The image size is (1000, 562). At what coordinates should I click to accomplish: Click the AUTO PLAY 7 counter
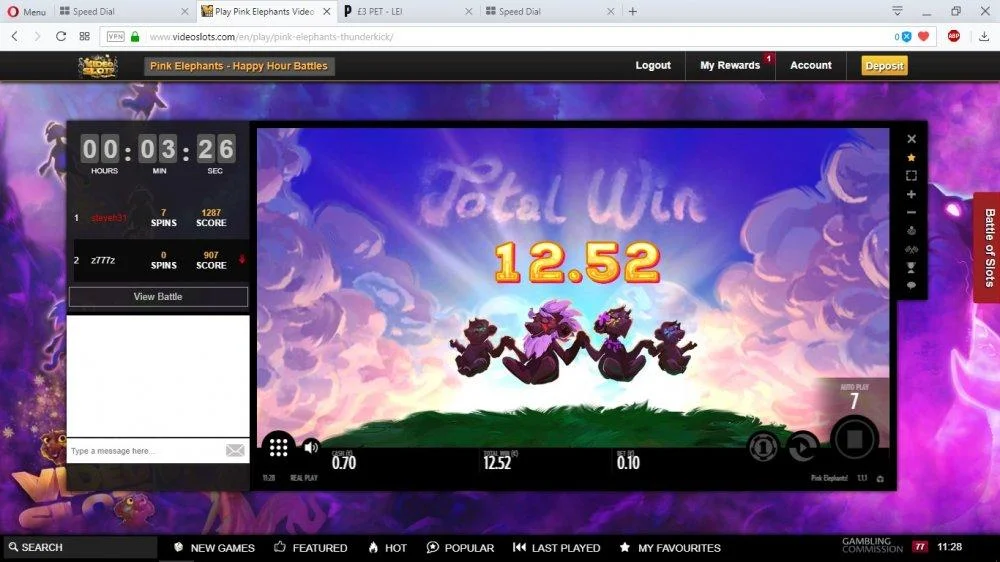tap(854, 397)
